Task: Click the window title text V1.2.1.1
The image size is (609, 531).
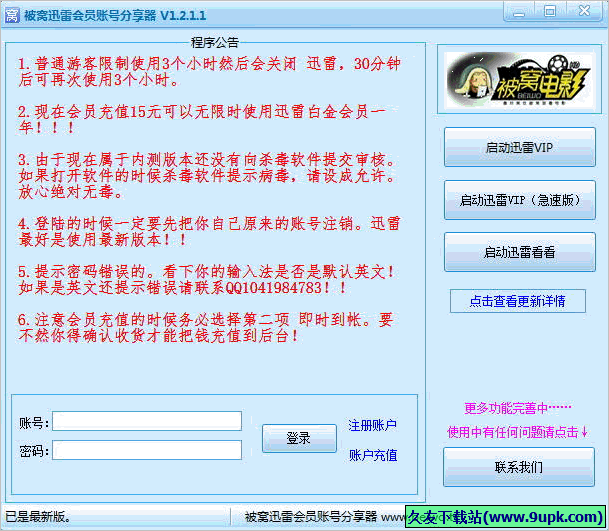Action: 183,16
